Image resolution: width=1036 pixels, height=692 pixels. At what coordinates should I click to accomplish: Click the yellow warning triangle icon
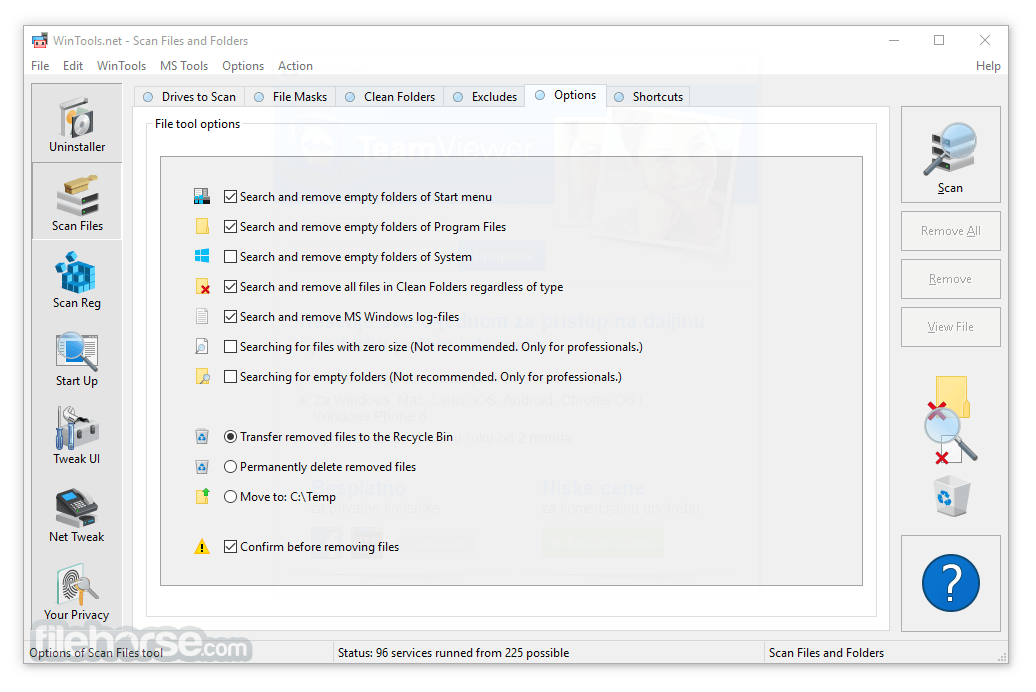point(202,547)
